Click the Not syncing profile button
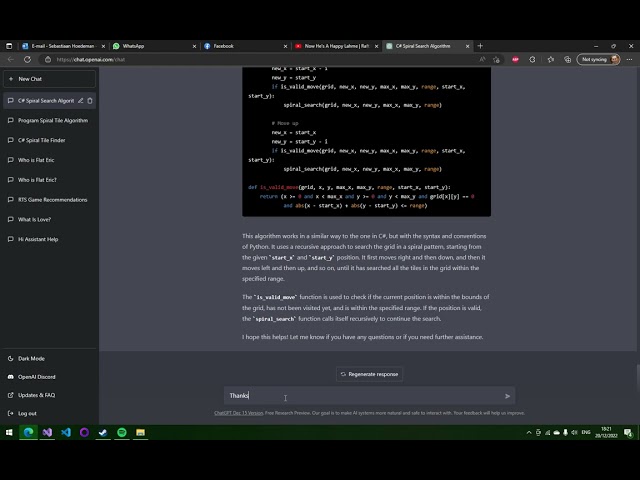Screen dimensions: 640x480 (x=598, y=60)
